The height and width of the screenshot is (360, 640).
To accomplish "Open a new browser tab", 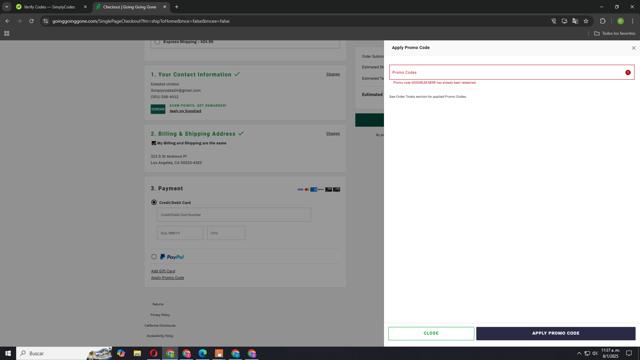I will click(176, 7).
